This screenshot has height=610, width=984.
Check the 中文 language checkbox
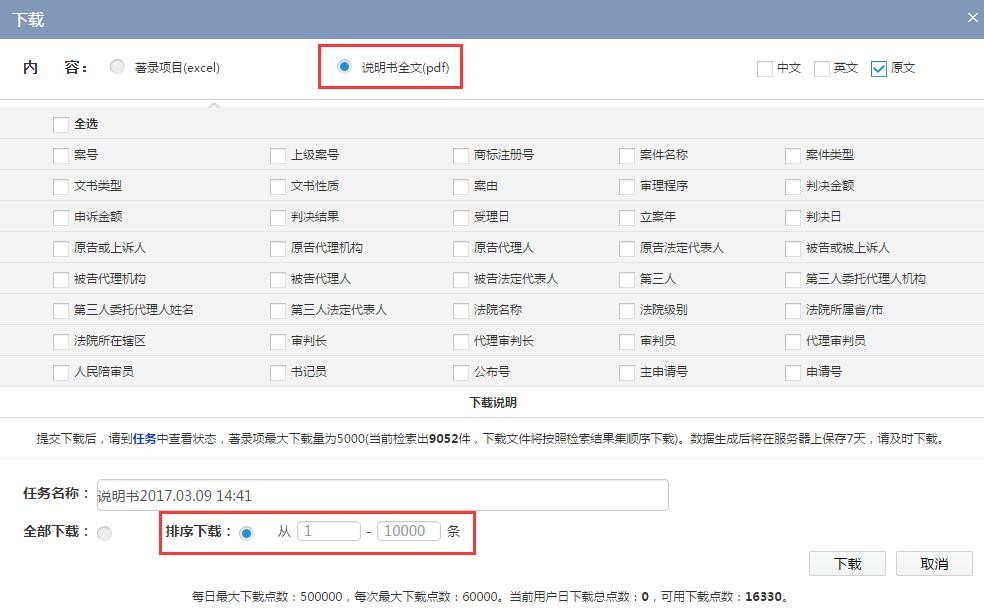[765, 68]
